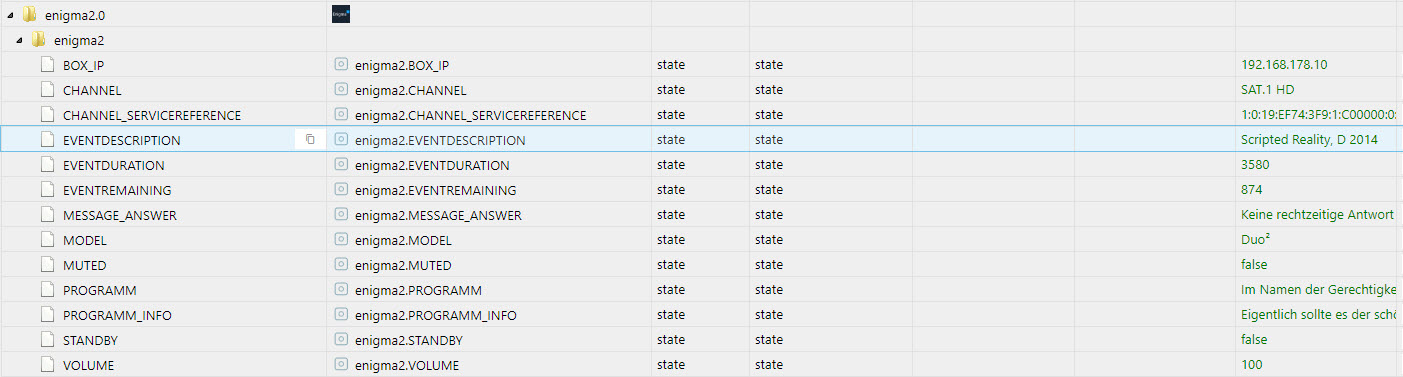Collapse the enigma2.0 tree node
The image size is (1403, 377).
[x=8, y=15]
